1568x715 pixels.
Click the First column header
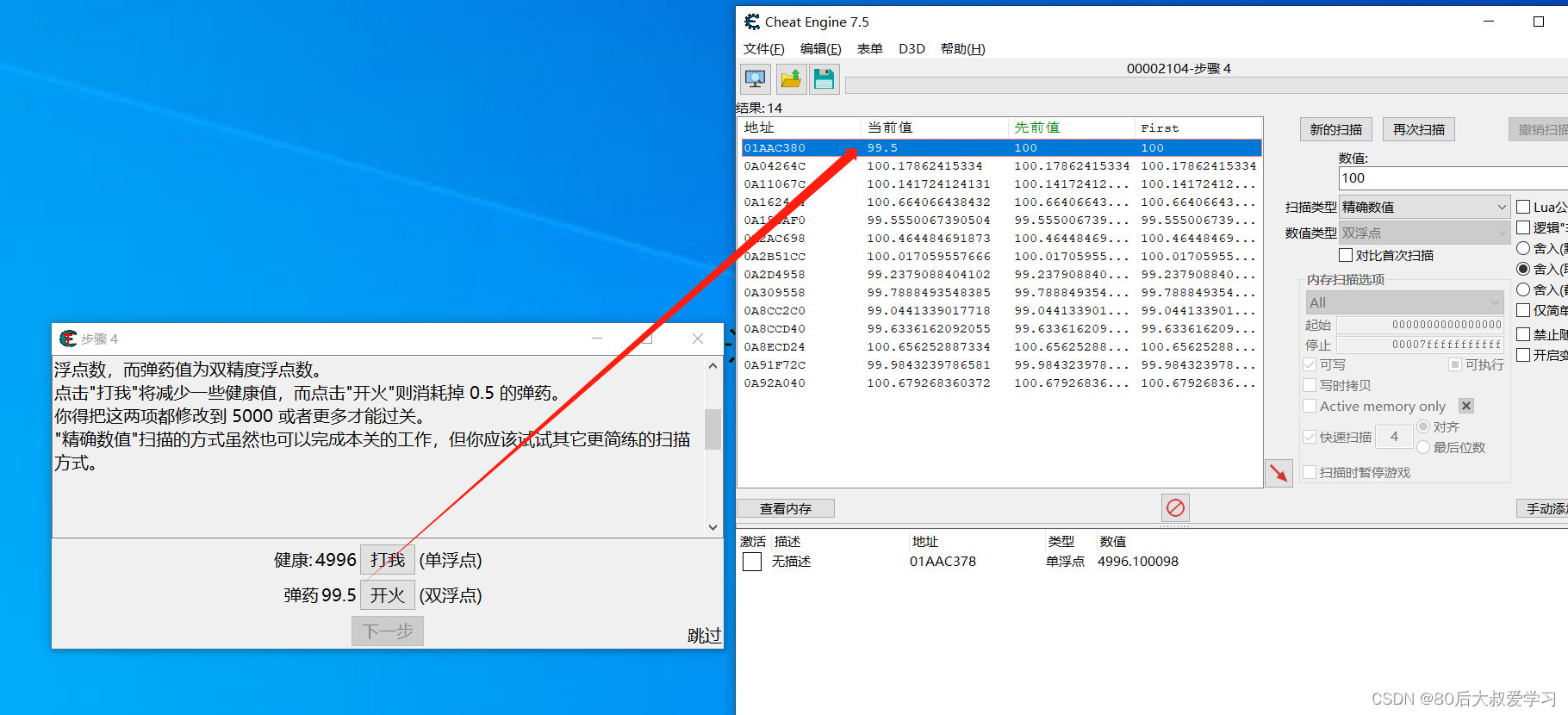1198,127
